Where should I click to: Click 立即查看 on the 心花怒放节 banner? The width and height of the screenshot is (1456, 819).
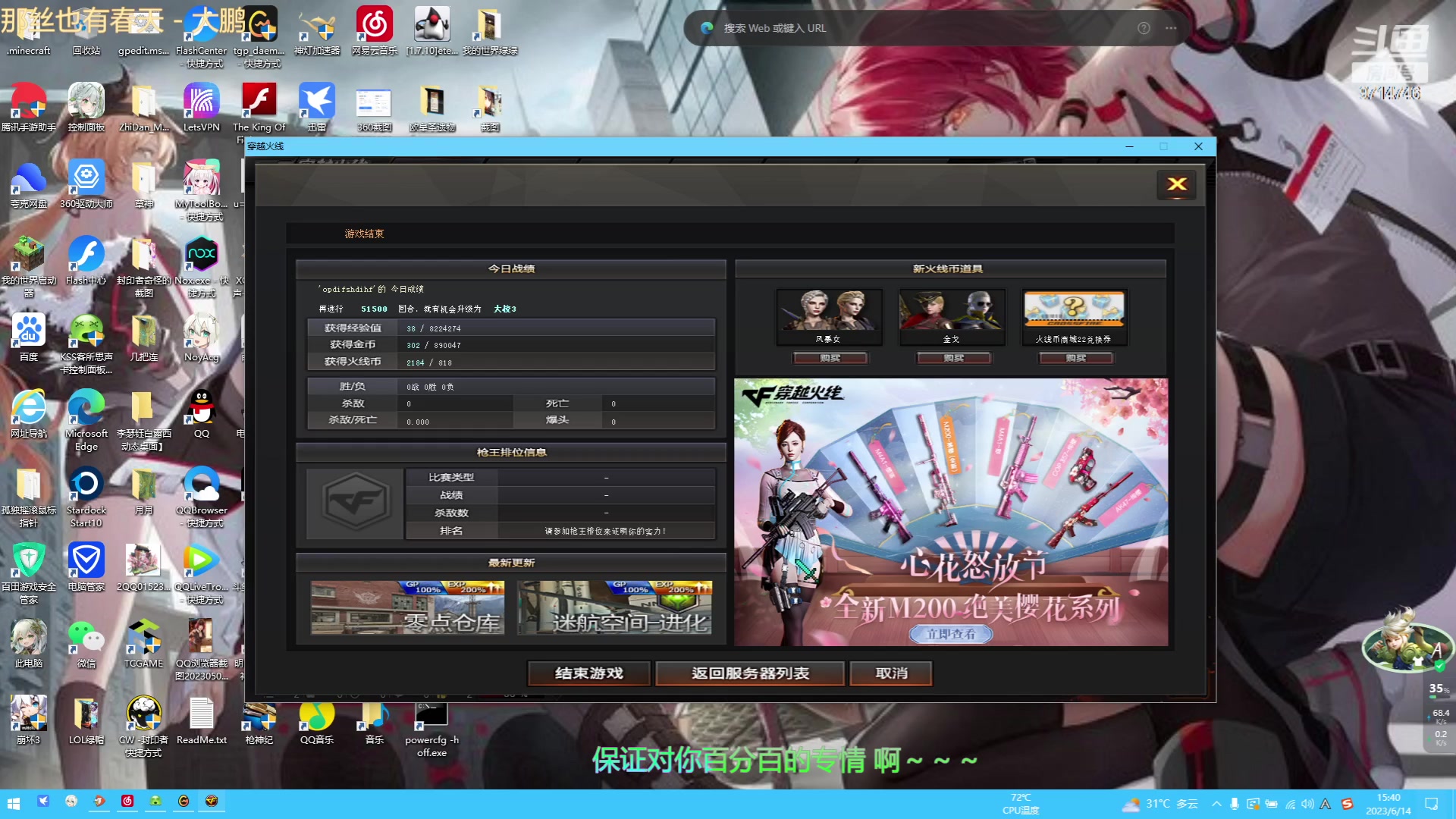click(951, 634)
